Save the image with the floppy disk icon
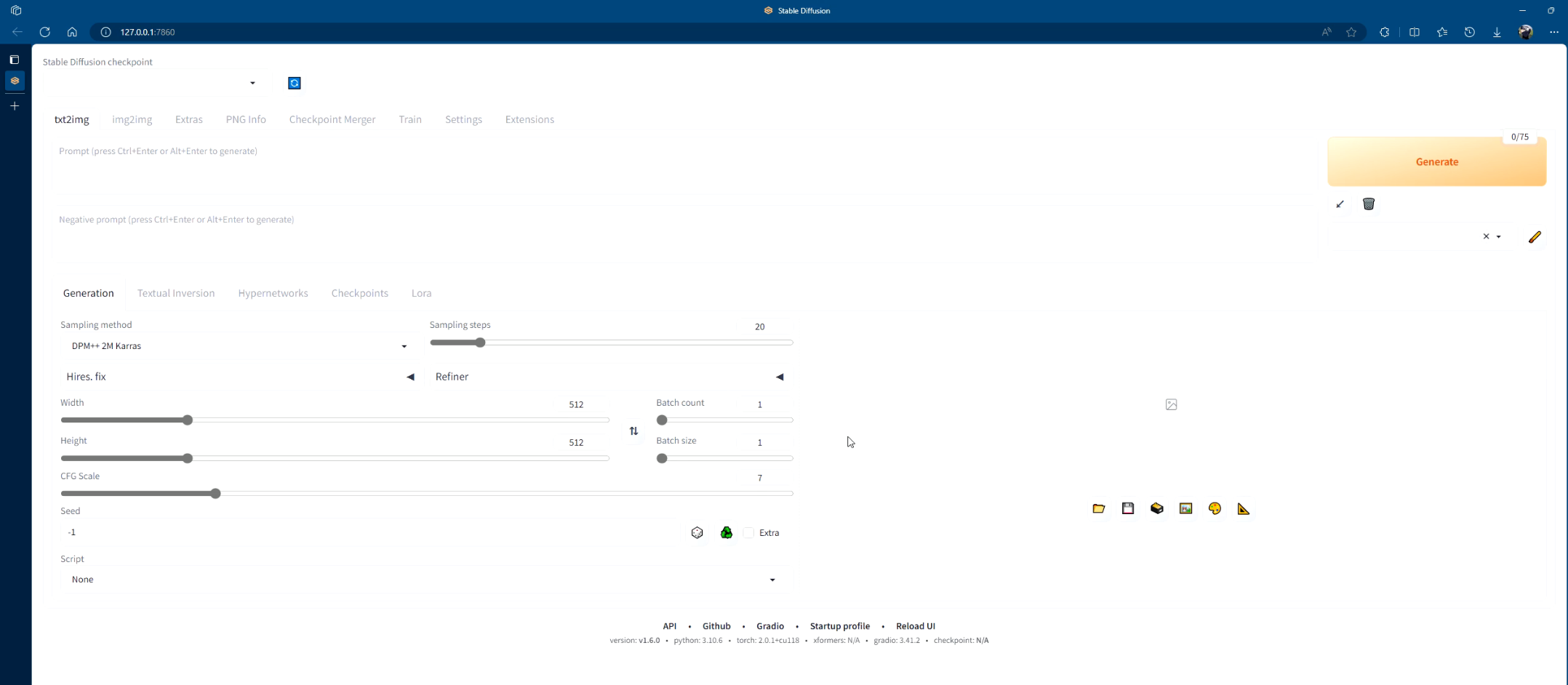Image resolution: width=1568 pixels, height=685 pixels. (x=1128, y=509)
